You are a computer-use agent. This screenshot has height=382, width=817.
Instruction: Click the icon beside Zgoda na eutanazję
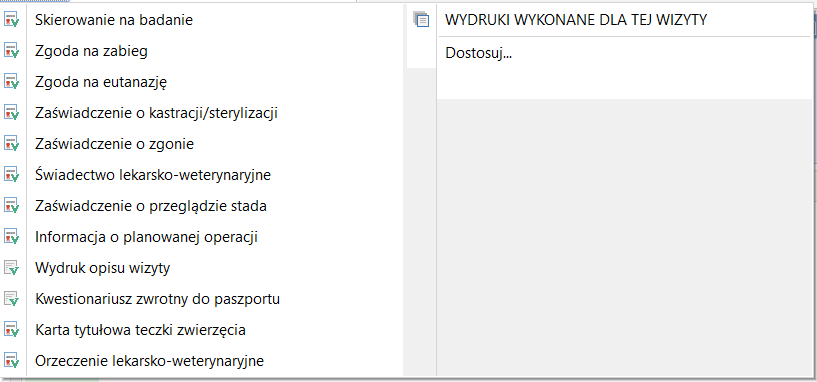[x=11, y=82]
